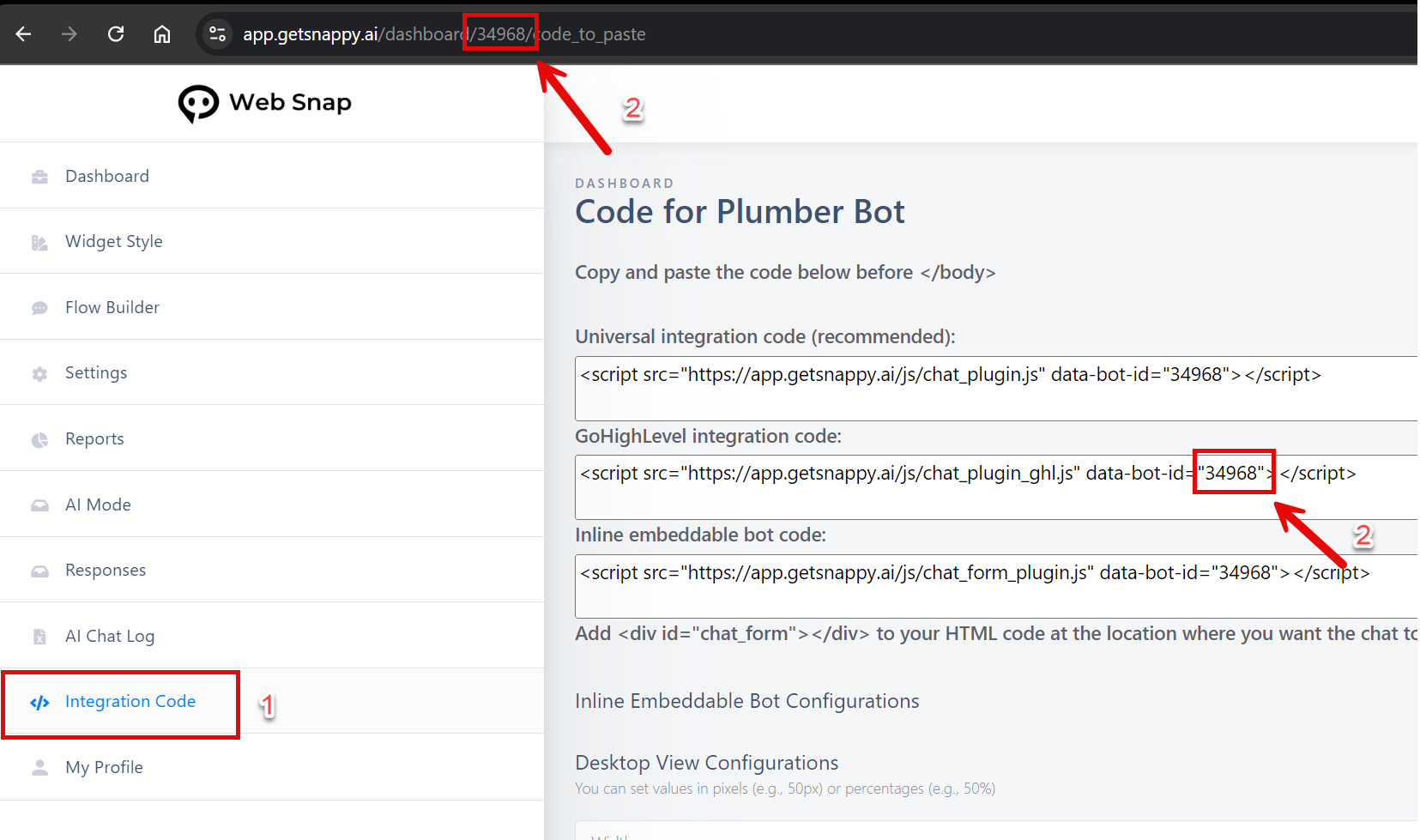The height and width of the screenshot is (840, 1420).
Task: Open Widget Style menu item
Action: [x=114, y=242]
